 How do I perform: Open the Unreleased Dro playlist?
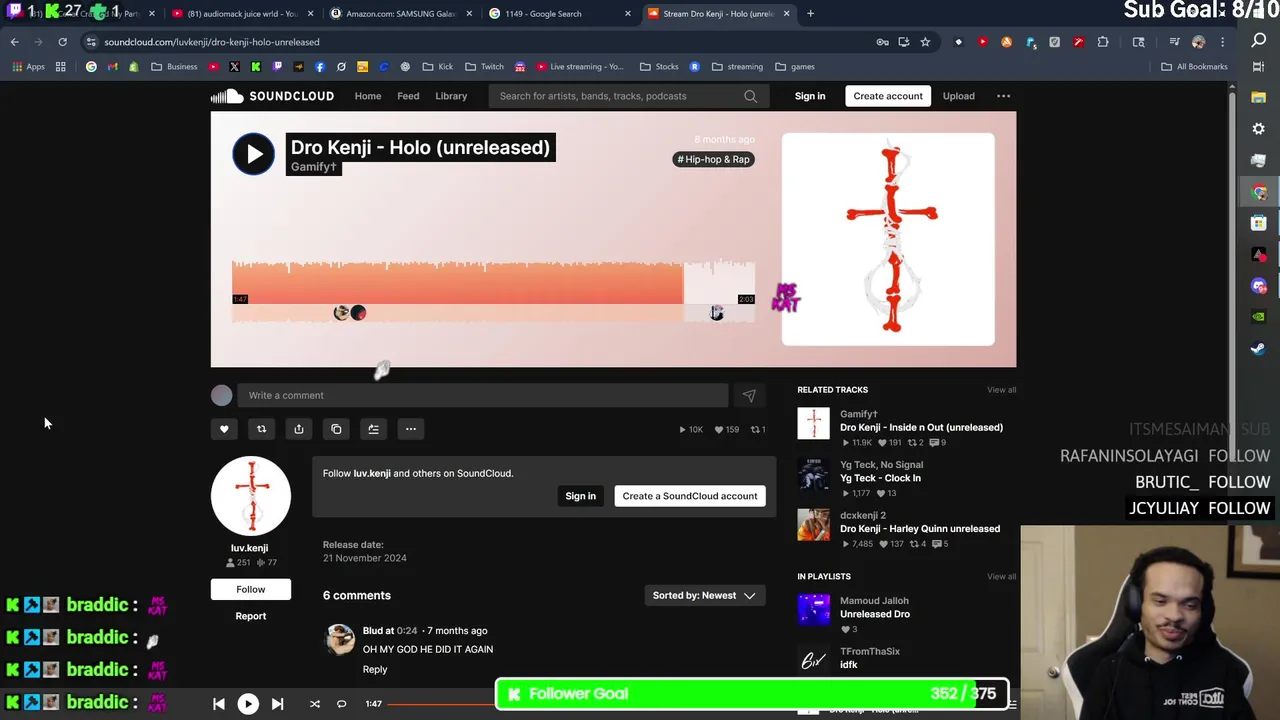(x=875, y=614)
